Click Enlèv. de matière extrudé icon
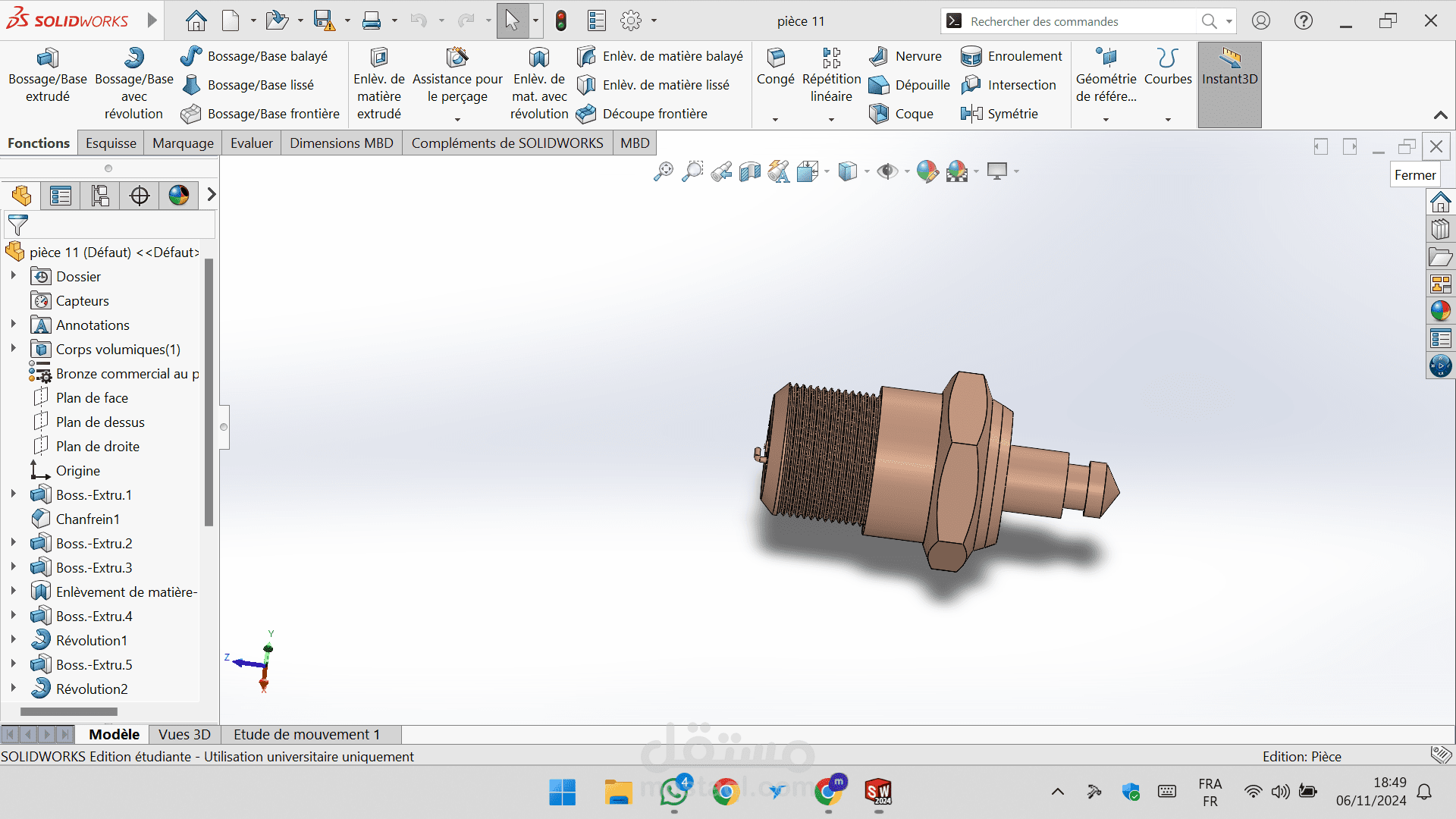The width and height of the screenshot is (1456, 819). click(x=378, y=58)
